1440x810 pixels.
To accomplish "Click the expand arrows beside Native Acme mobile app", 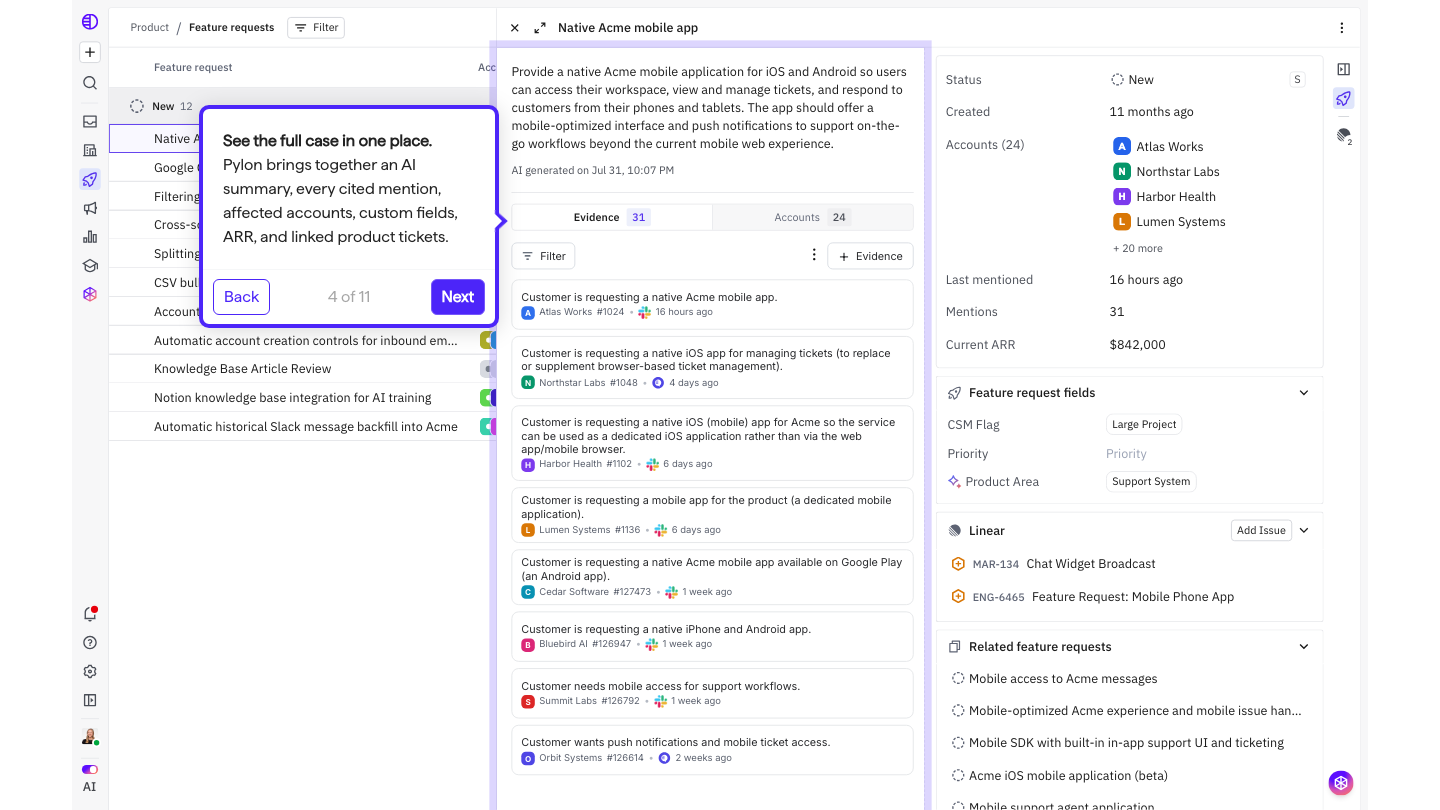I will 540,28.
